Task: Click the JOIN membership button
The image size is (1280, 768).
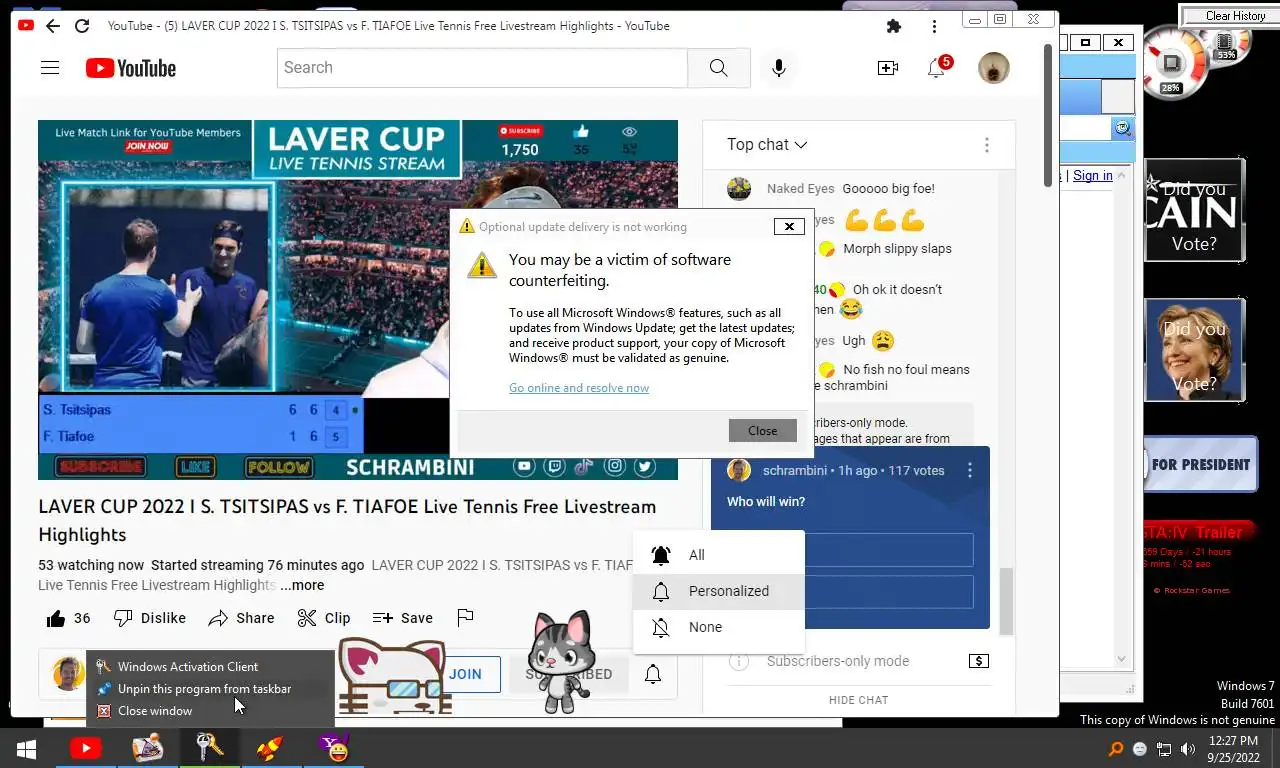Action: point(465,674)
